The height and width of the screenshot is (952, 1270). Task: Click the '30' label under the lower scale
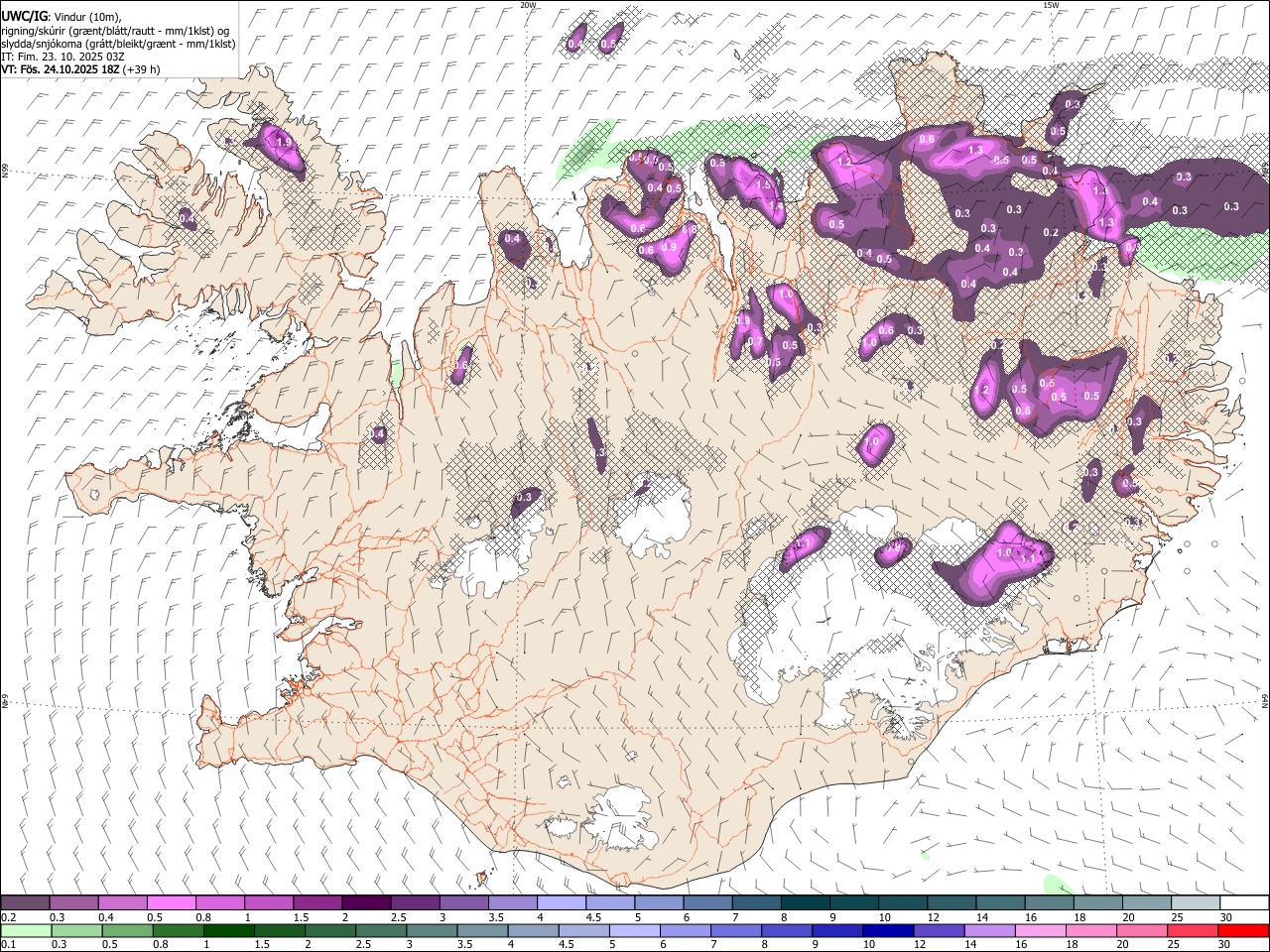(x=1226, y=944)
